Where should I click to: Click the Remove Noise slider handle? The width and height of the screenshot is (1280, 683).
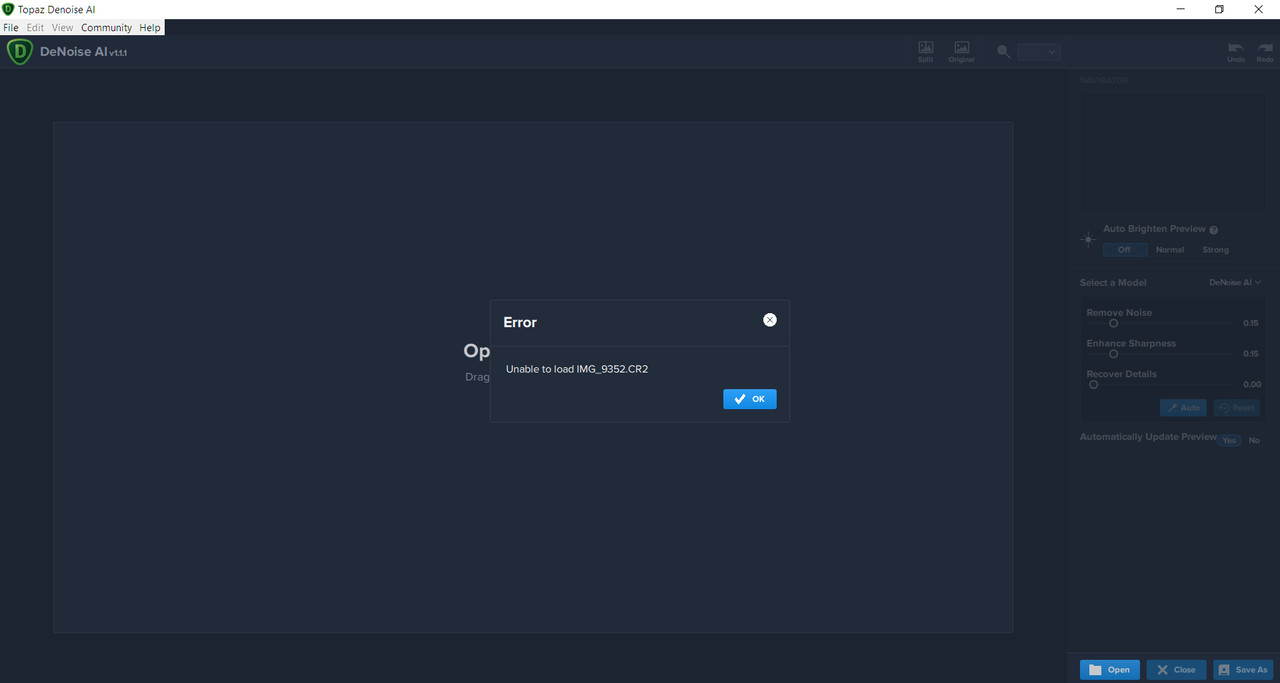[1113, 323]
